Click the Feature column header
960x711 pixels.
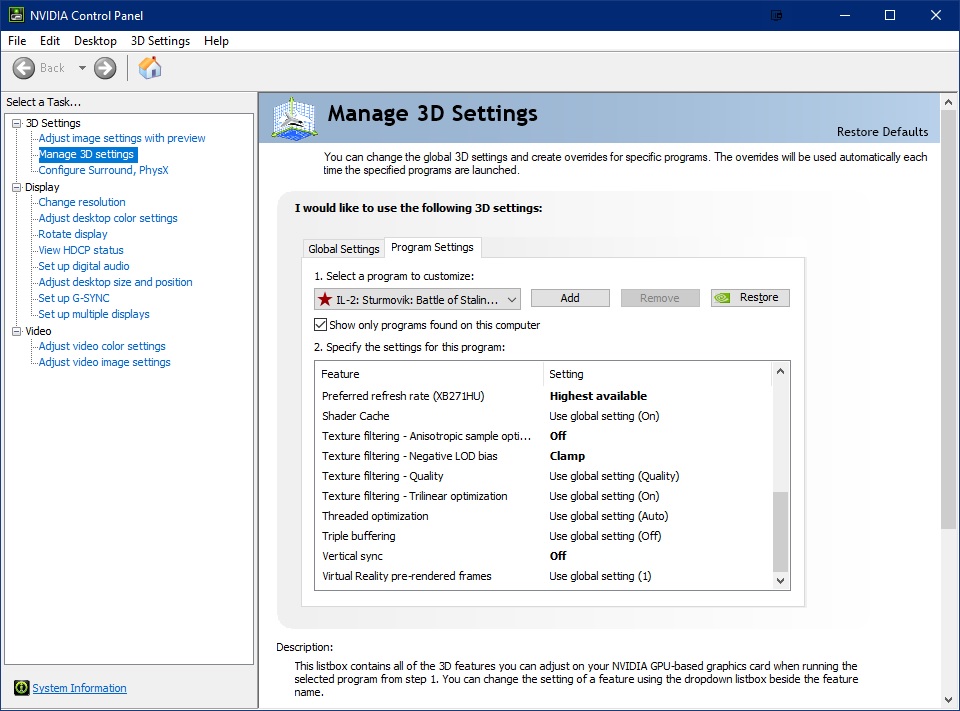(x=429, y=374)
